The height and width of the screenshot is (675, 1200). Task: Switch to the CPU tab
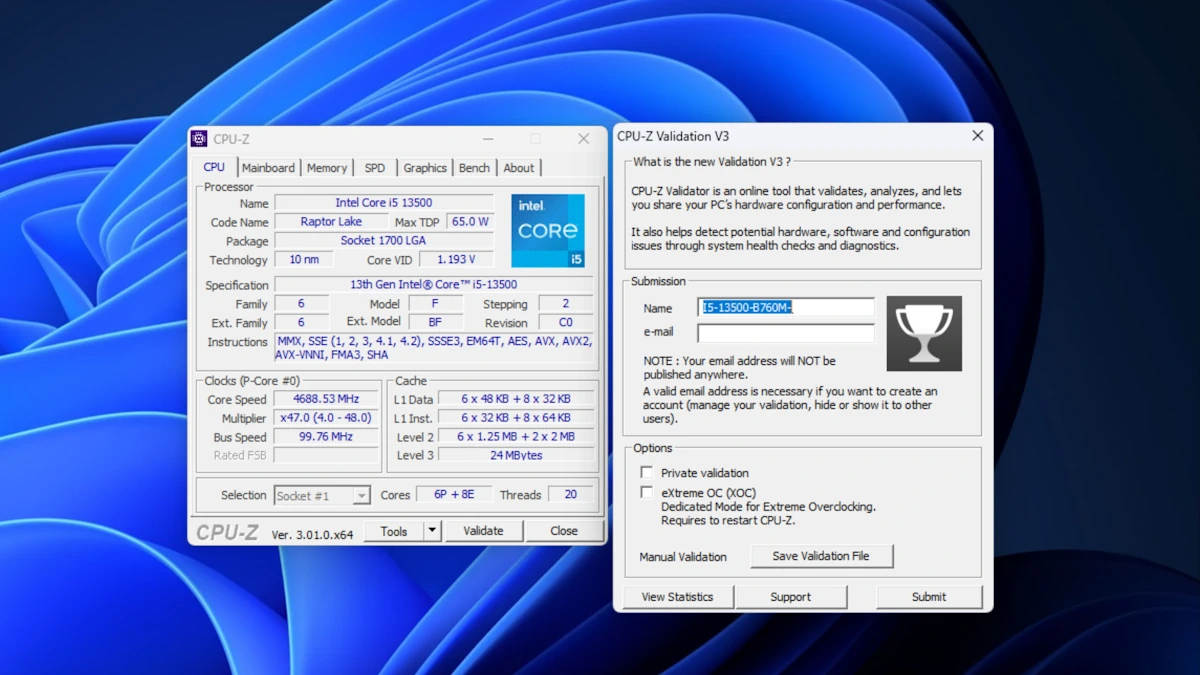coord(214,167)
